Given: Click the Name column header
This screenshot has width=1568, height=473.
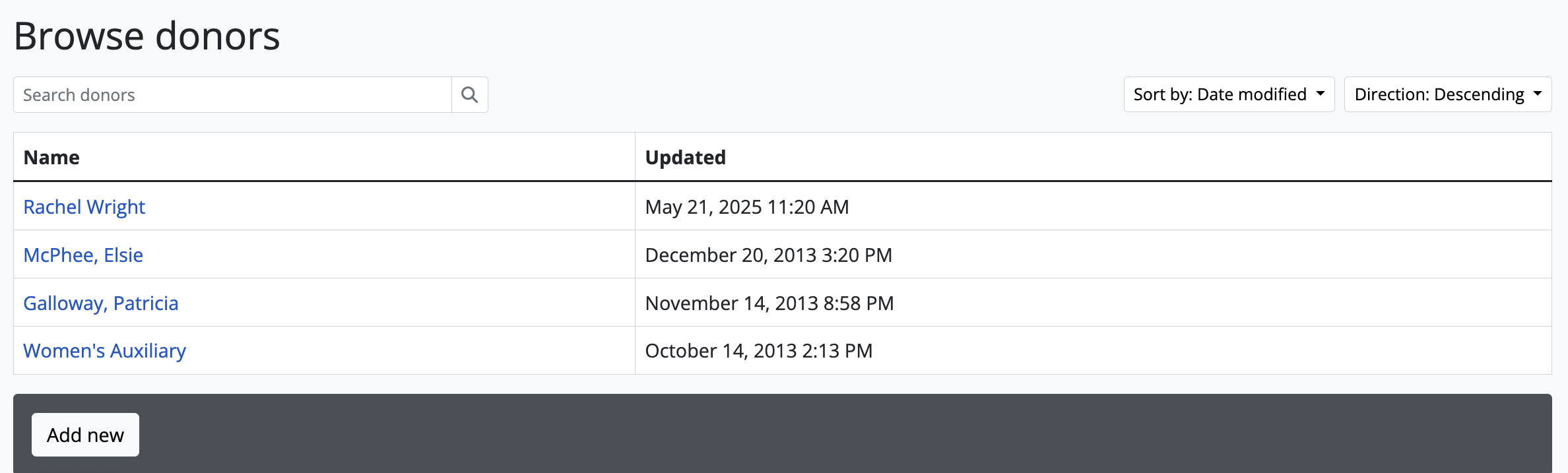Looking at the screenshot, I should 51,158.
